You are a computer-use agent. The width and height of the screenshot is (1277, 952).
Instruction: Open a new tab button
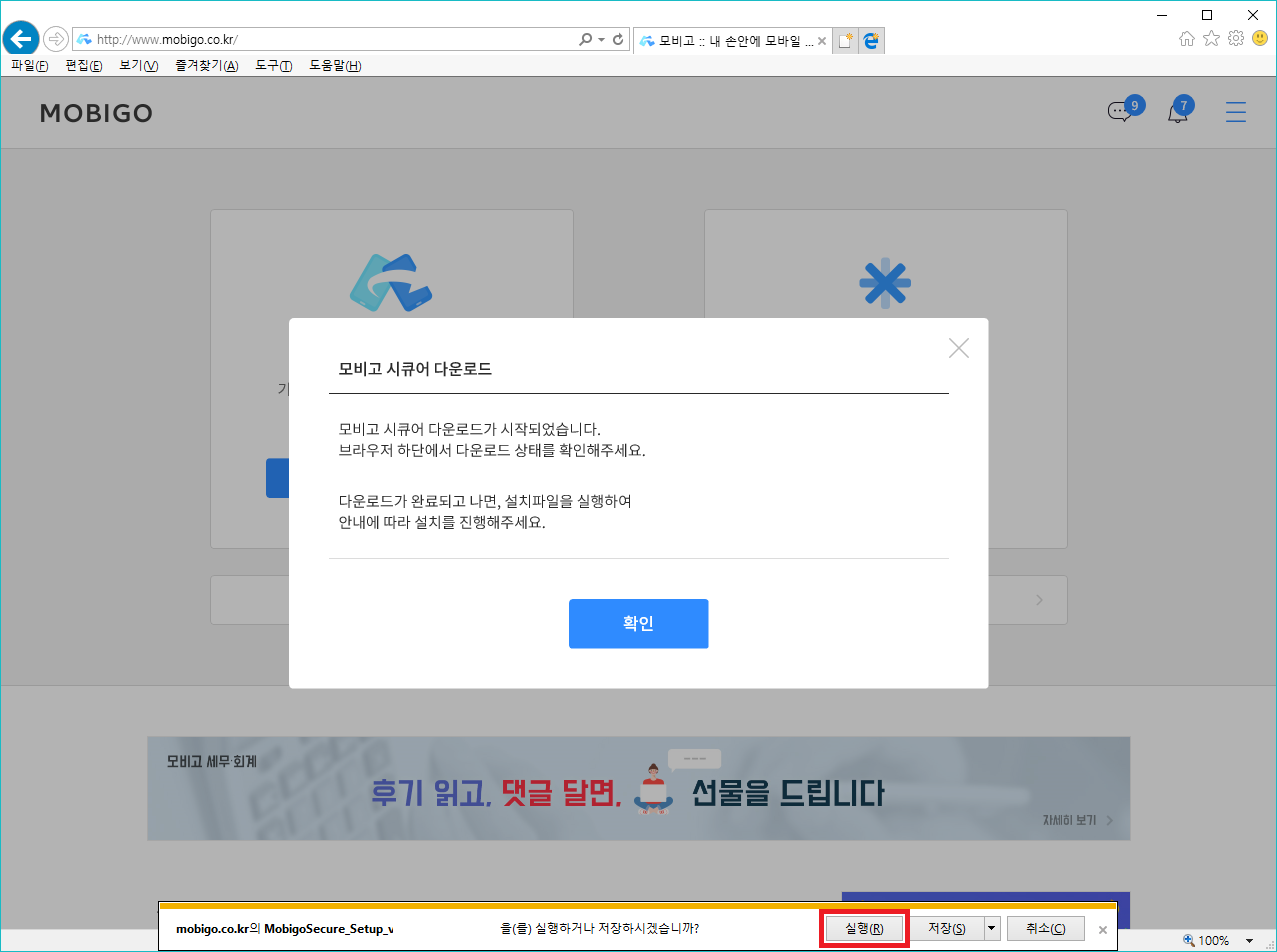[x=846, y=41]
